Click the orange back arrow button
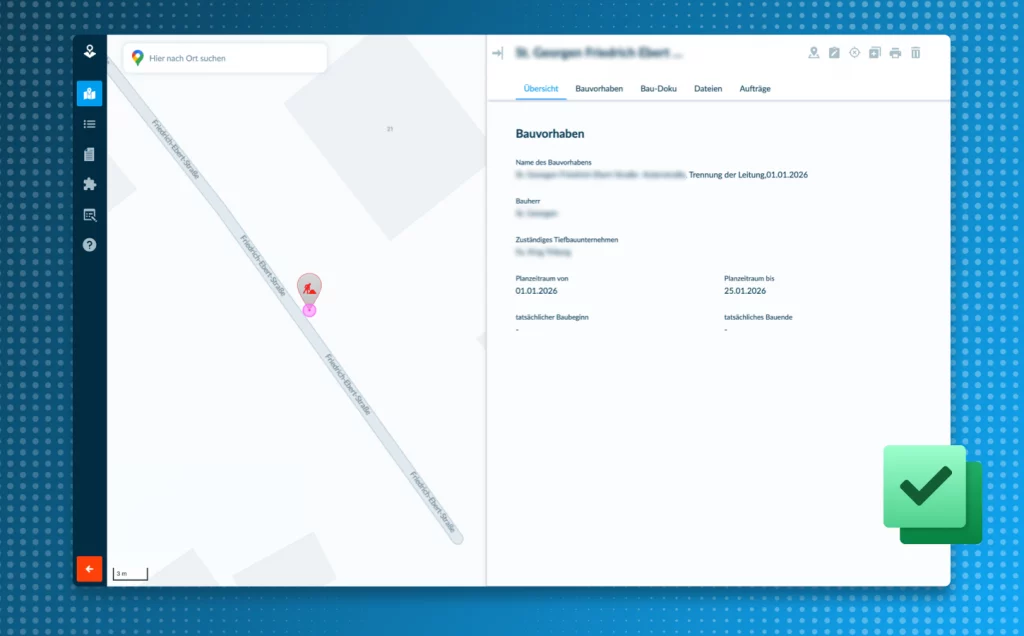1024x636 pixels. click(x=89, y=569)
